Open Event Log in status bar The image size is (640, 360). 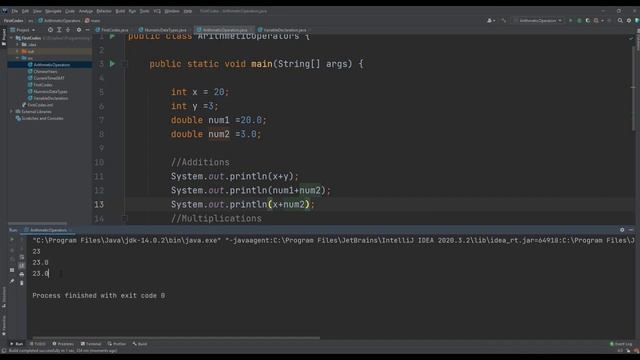click(x=621, y=344)
